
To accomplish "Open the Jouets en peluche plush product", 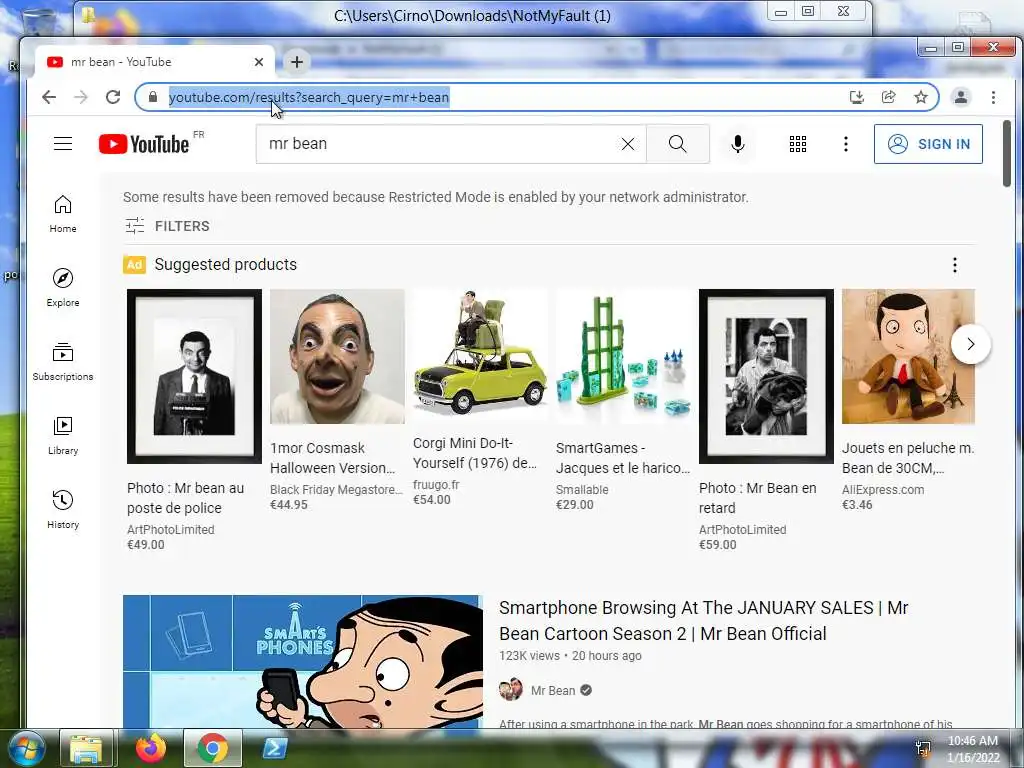I will [908, 357].
